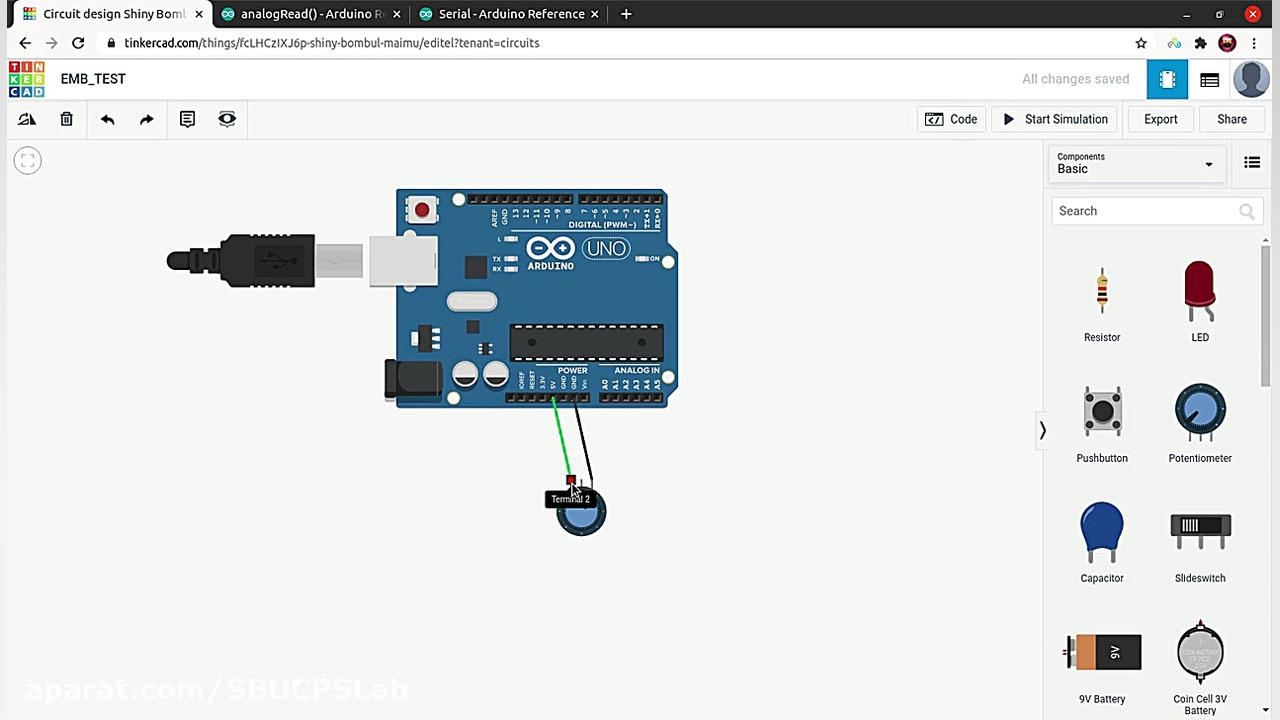This screenshot has width=1280, height=720.
Task: Collapse the components panel chevron
Action: coord(1042,430)
